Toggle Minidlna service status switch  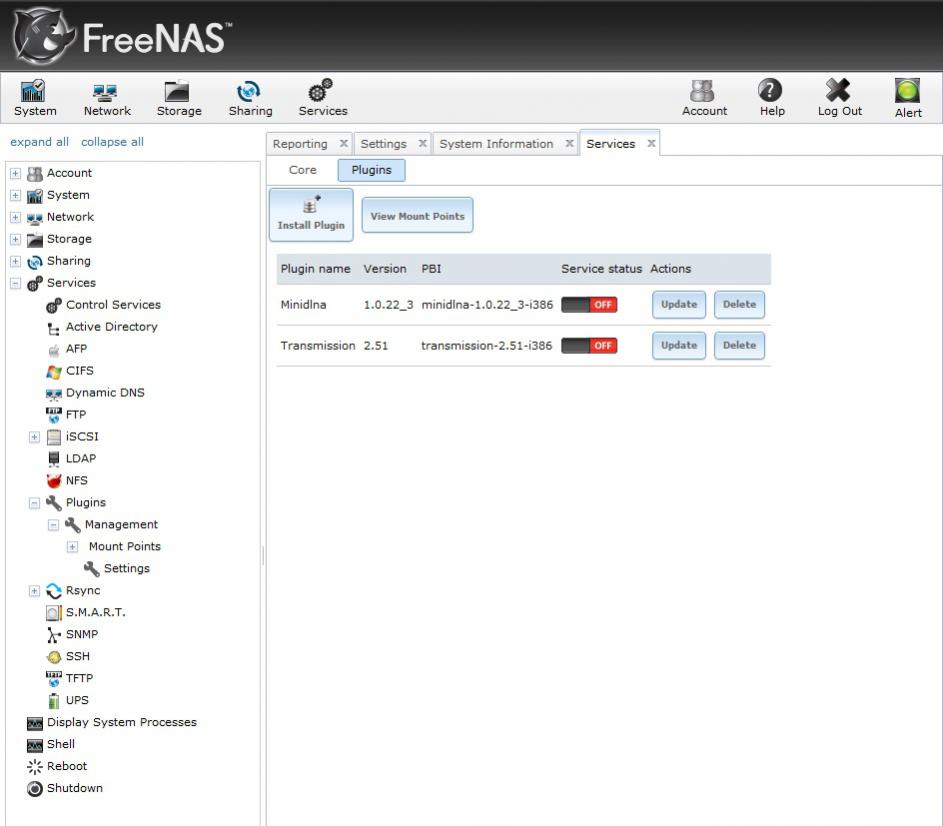(x=589, y=305)
